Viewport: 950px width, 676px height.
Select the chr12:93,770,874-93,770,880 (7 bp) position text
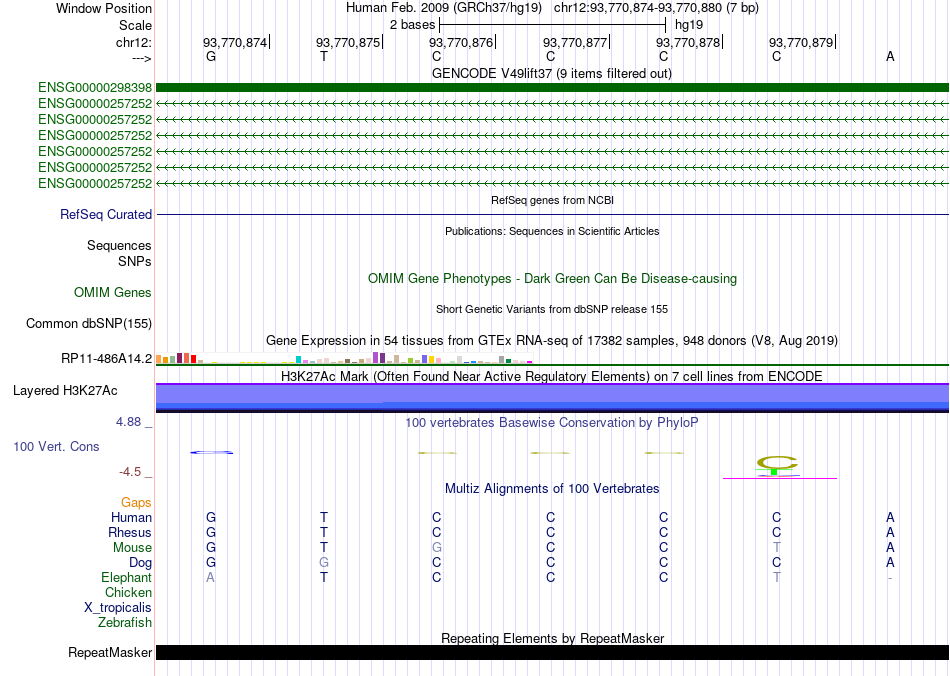click(656, 8)
